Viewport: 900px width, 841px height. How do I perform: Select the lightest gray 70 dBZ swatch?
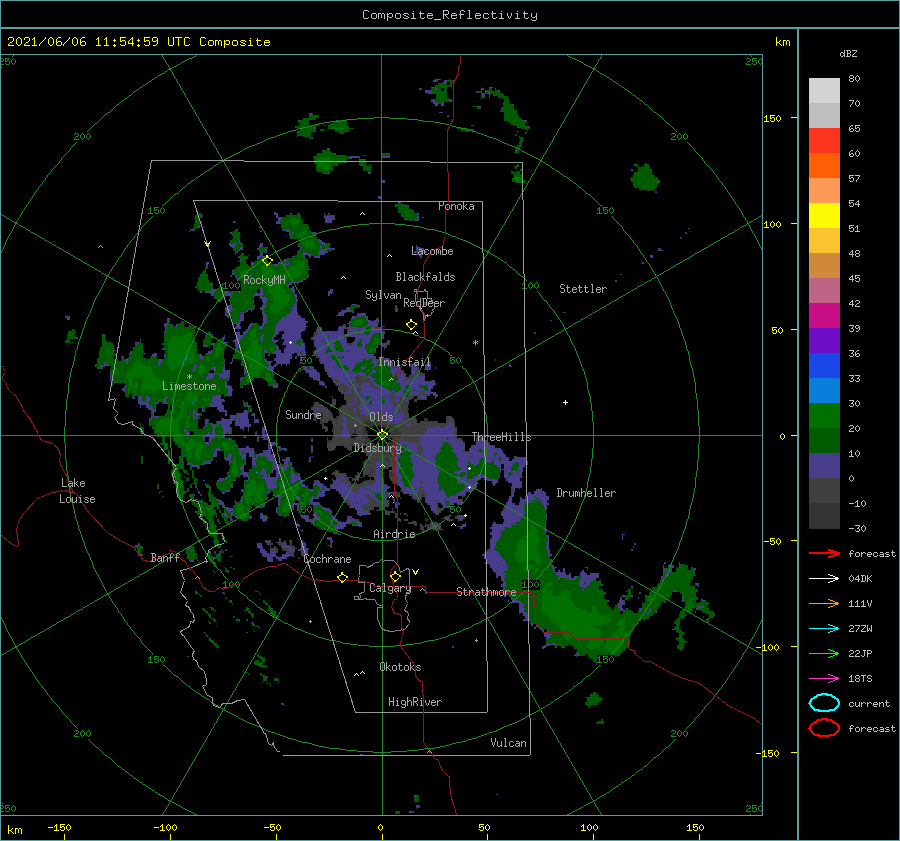click(x=824, y=91)
